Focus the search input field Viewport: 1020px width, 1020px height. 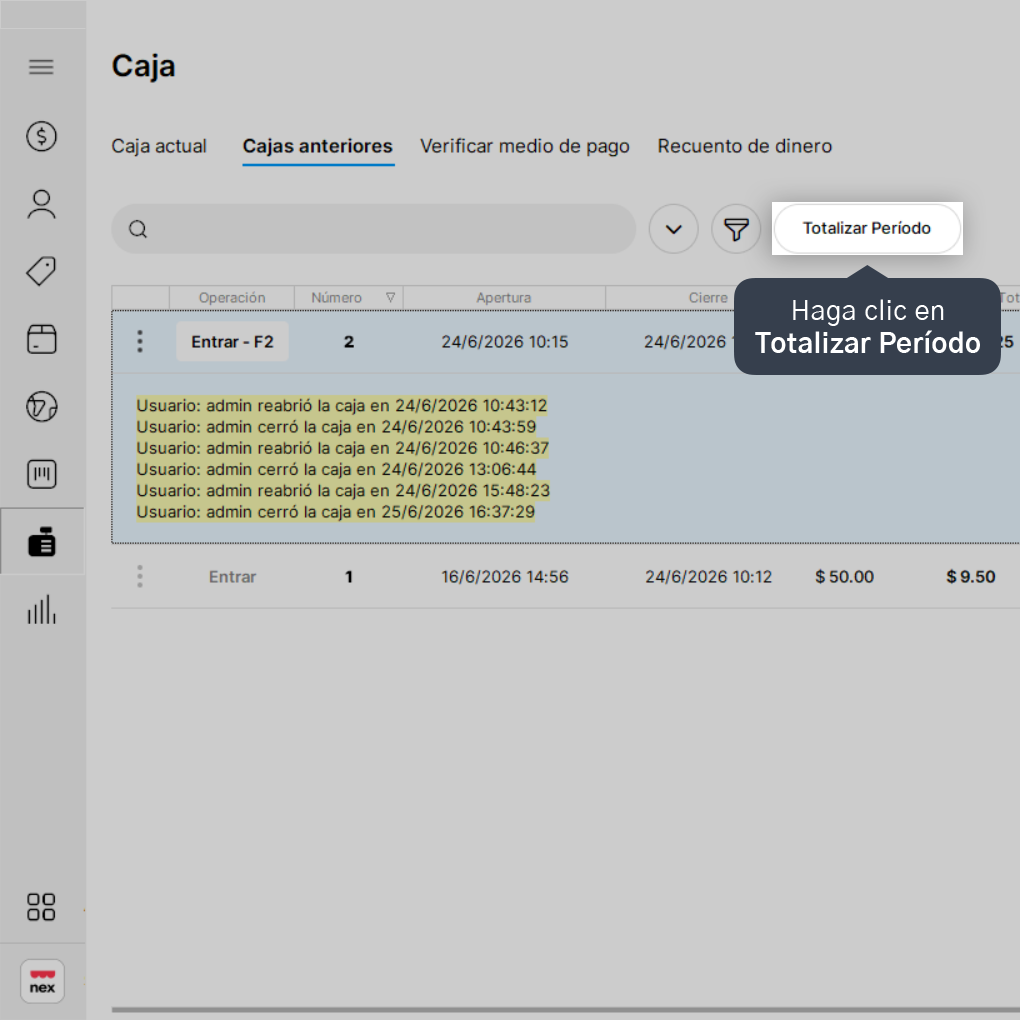pos(373,229)
